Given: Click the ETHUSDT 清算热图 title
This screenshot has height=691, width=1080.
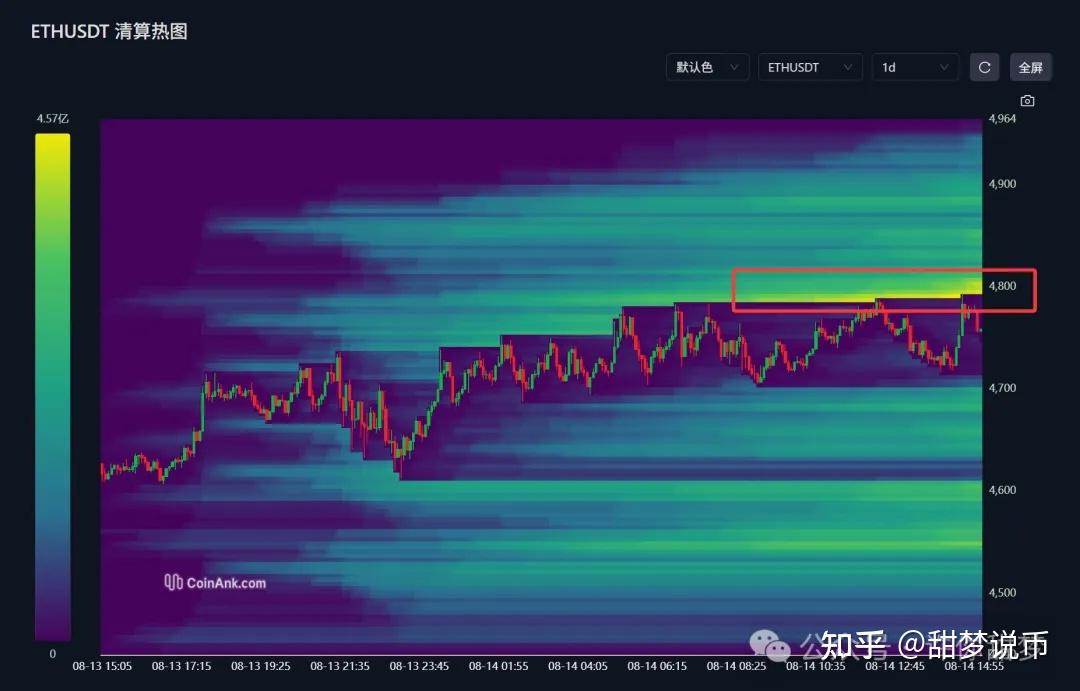Looking at the screenshot, I should pyautogui.click(x=109, y=31).
